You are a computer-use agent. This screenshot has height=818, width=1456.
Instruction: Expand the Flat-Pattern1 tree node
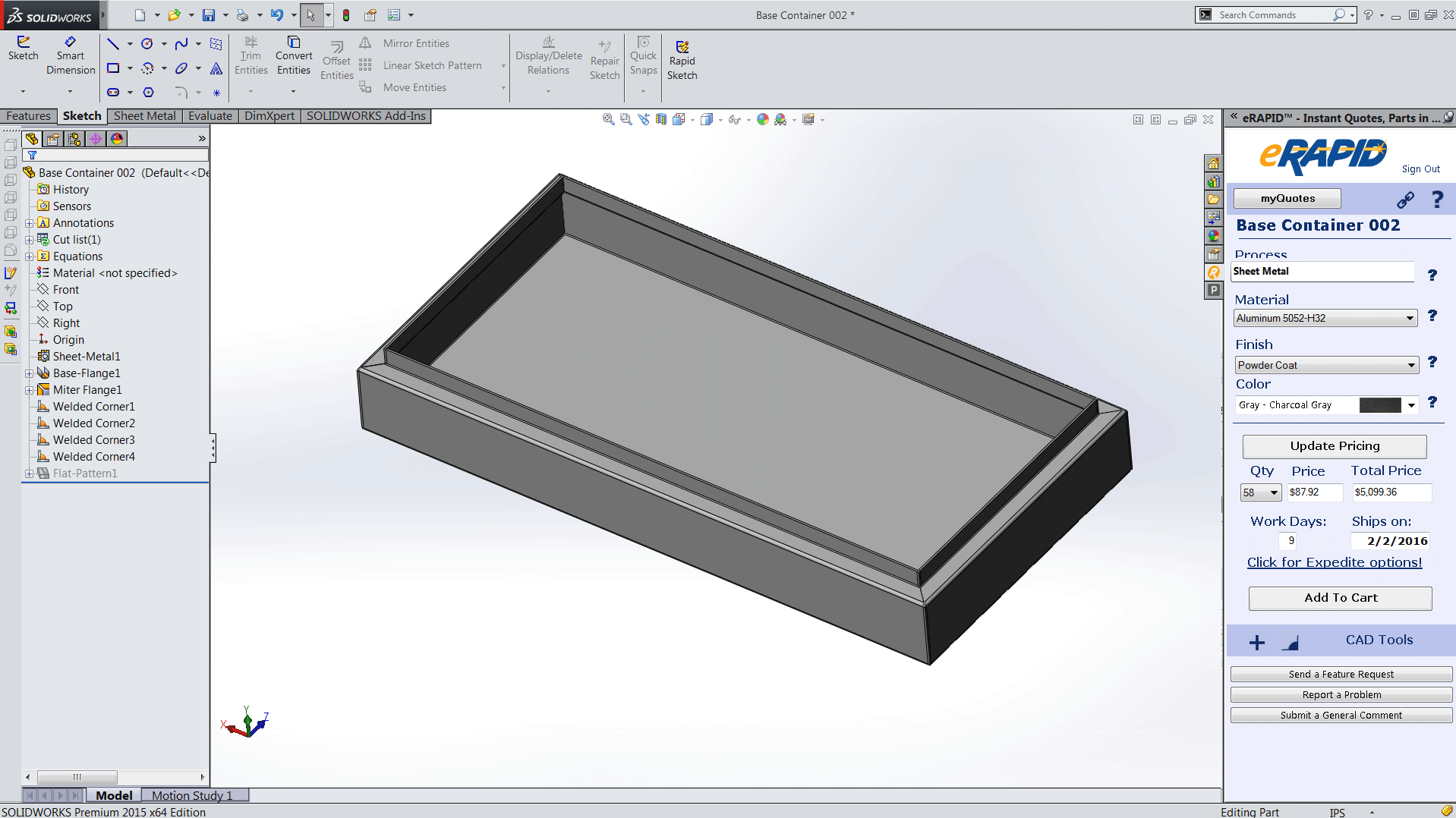tap(29, 473)
